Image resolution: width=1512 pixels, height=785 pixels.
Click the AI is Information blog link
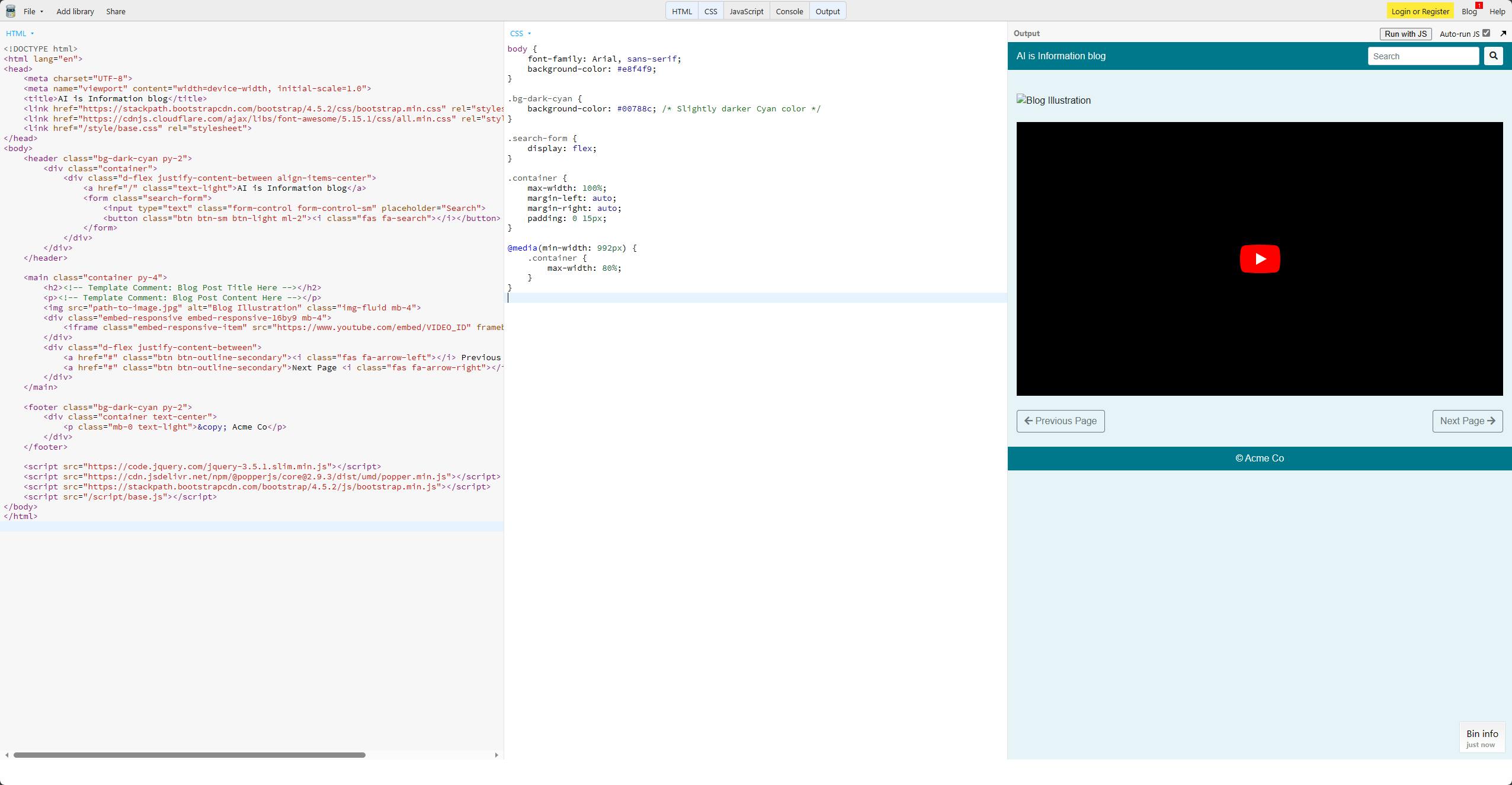[x=1061, y=56]
